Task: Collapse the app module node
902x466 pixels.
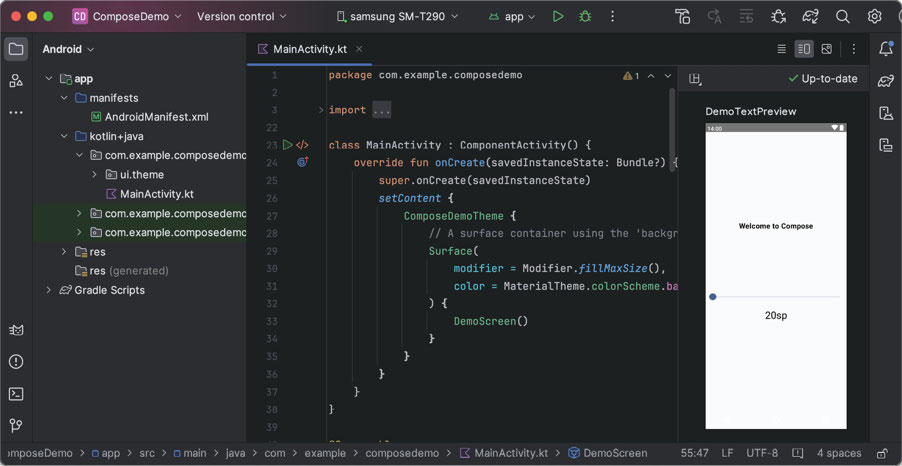Action: [x=49, y=79]
